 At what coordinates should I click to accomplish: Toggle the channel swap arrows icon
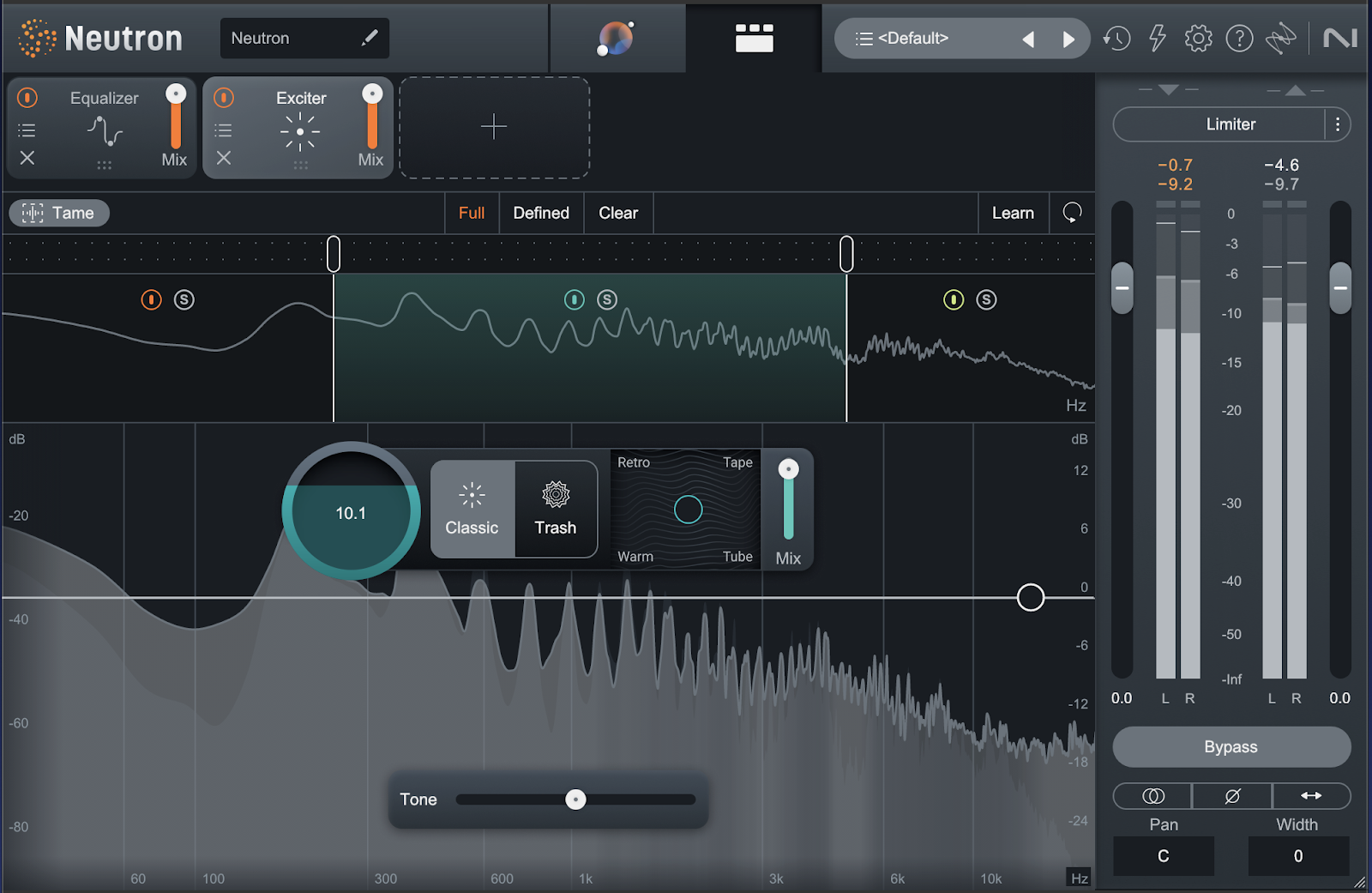click(x=1311, y=796)
